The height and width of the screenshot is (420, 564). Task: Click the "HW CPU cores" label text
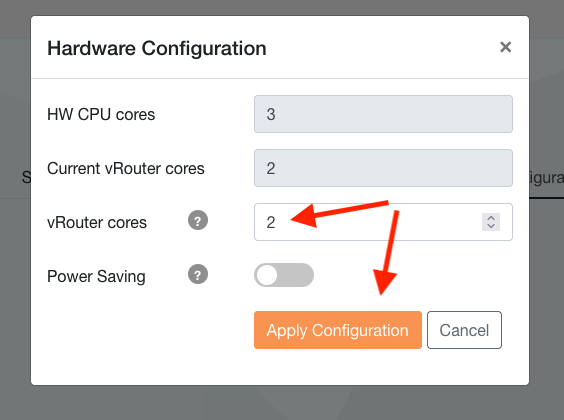[101, 114]
